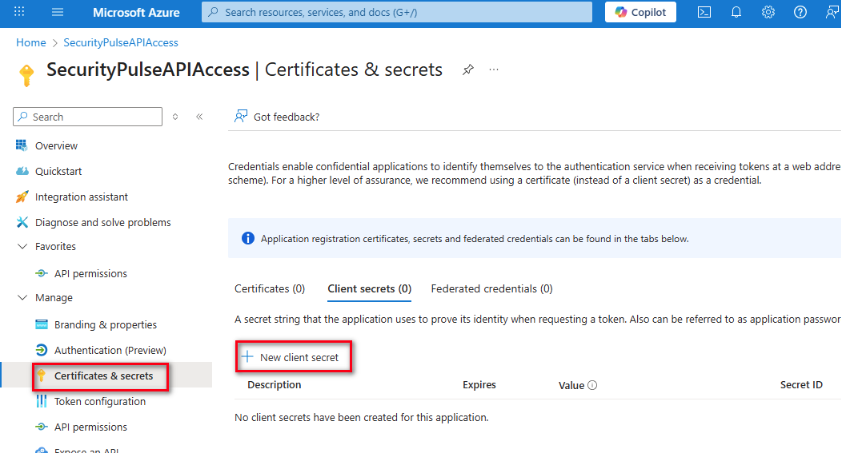Click the Microsoft Azure logo text

[x=136, y=12]
